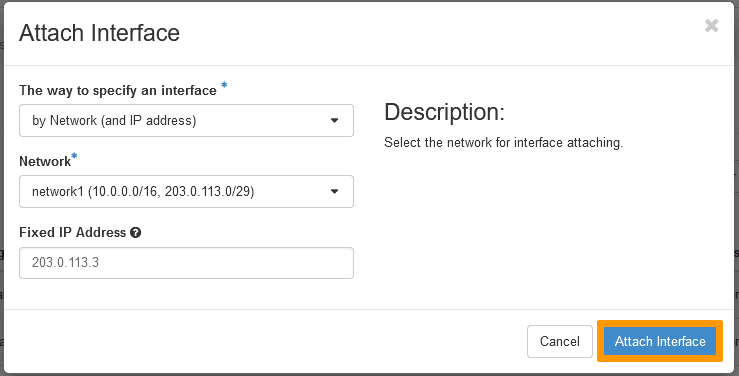Click the Fixed IP Address input field
Screen dimensions: 739x376
(x=186, y=263)
